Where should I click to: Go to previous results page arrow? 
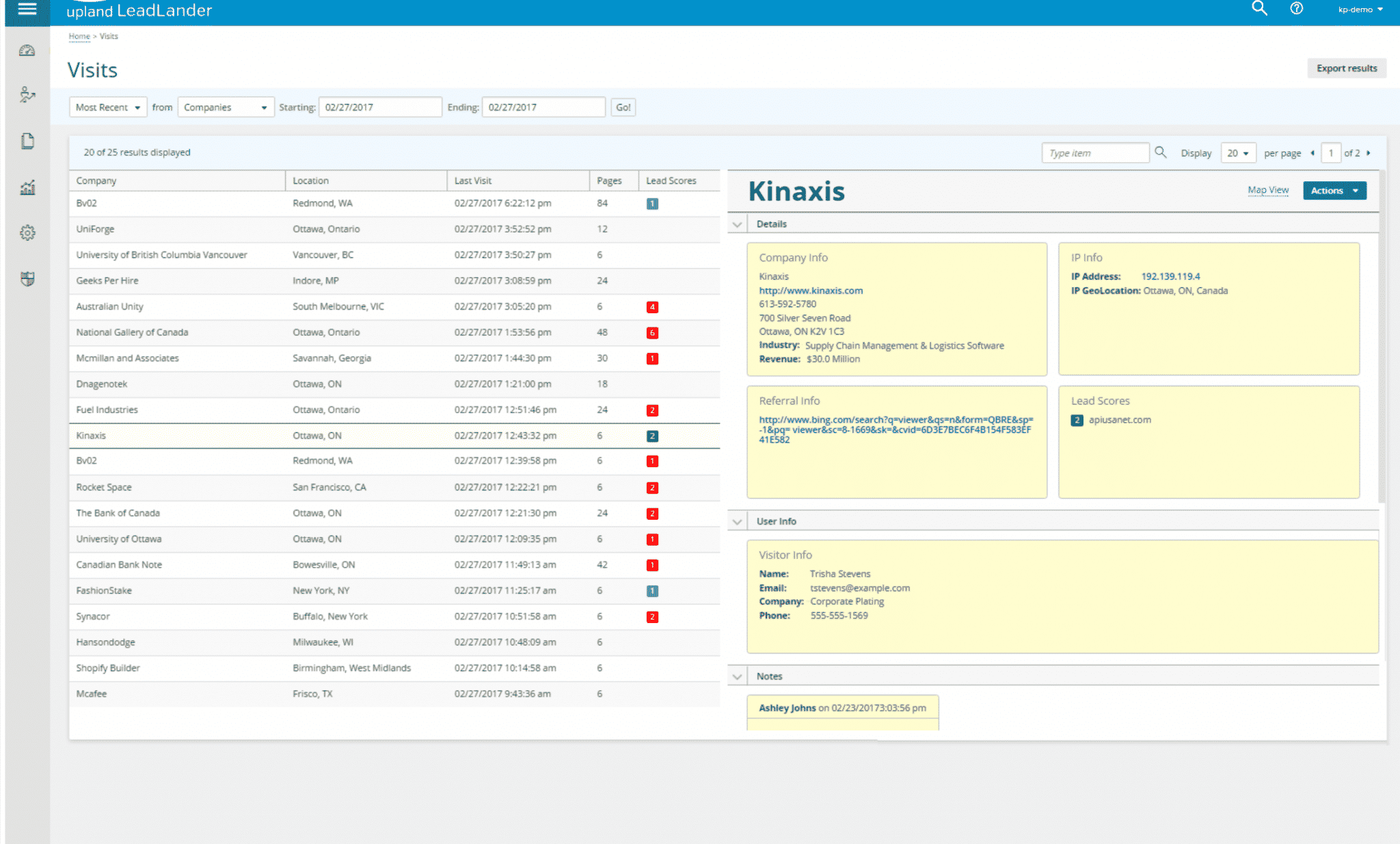tap(1312, 153)
